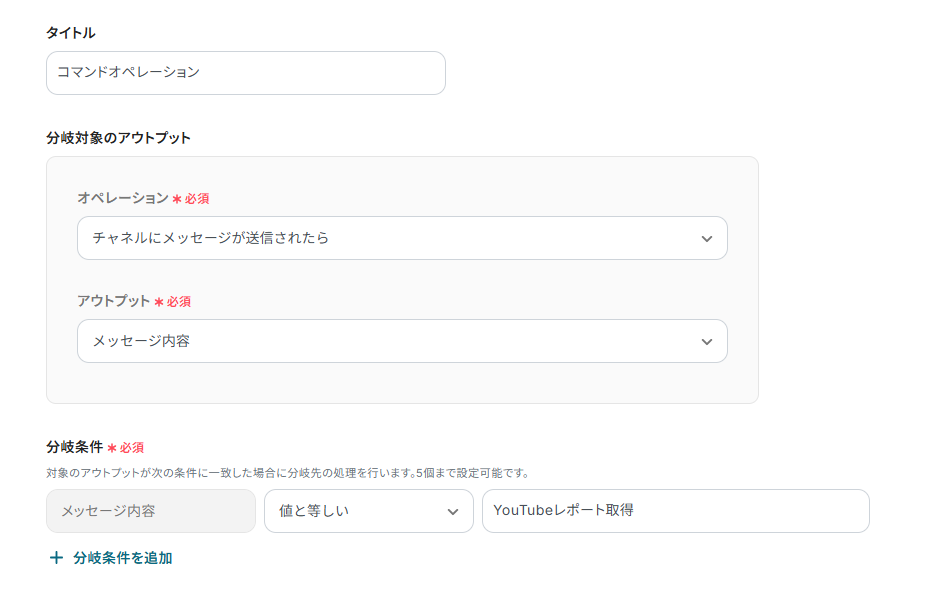Click the chevron icon in the 値と等しい dropdown

(453, 512)
